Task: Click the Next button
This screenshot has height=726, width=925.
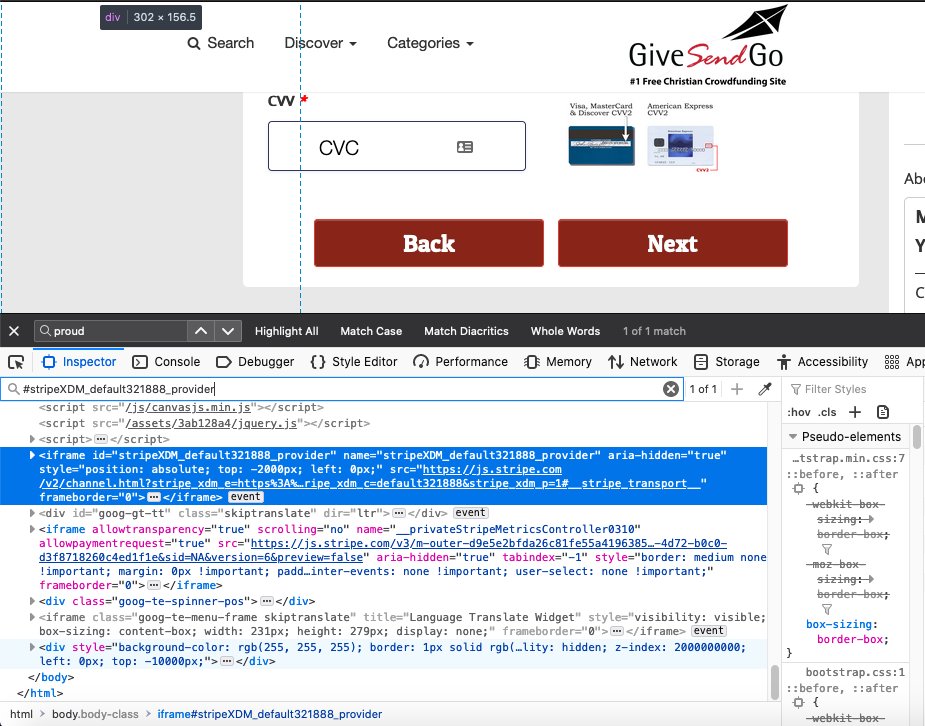Action: [673, 243]
